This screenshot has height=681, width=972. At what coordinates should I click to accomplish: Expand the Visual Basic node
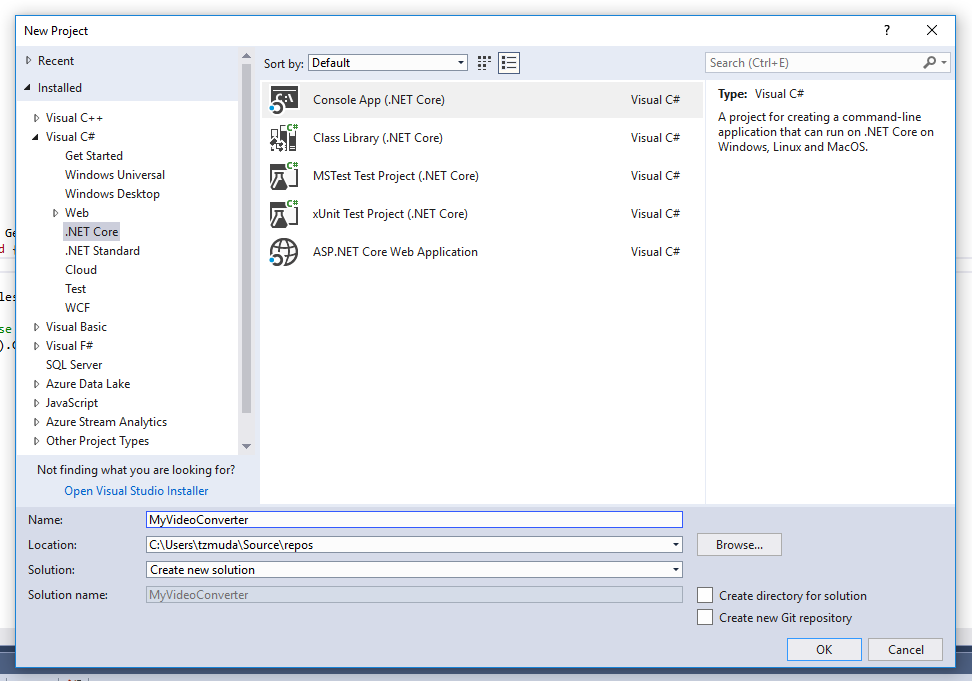pos(36,327)
